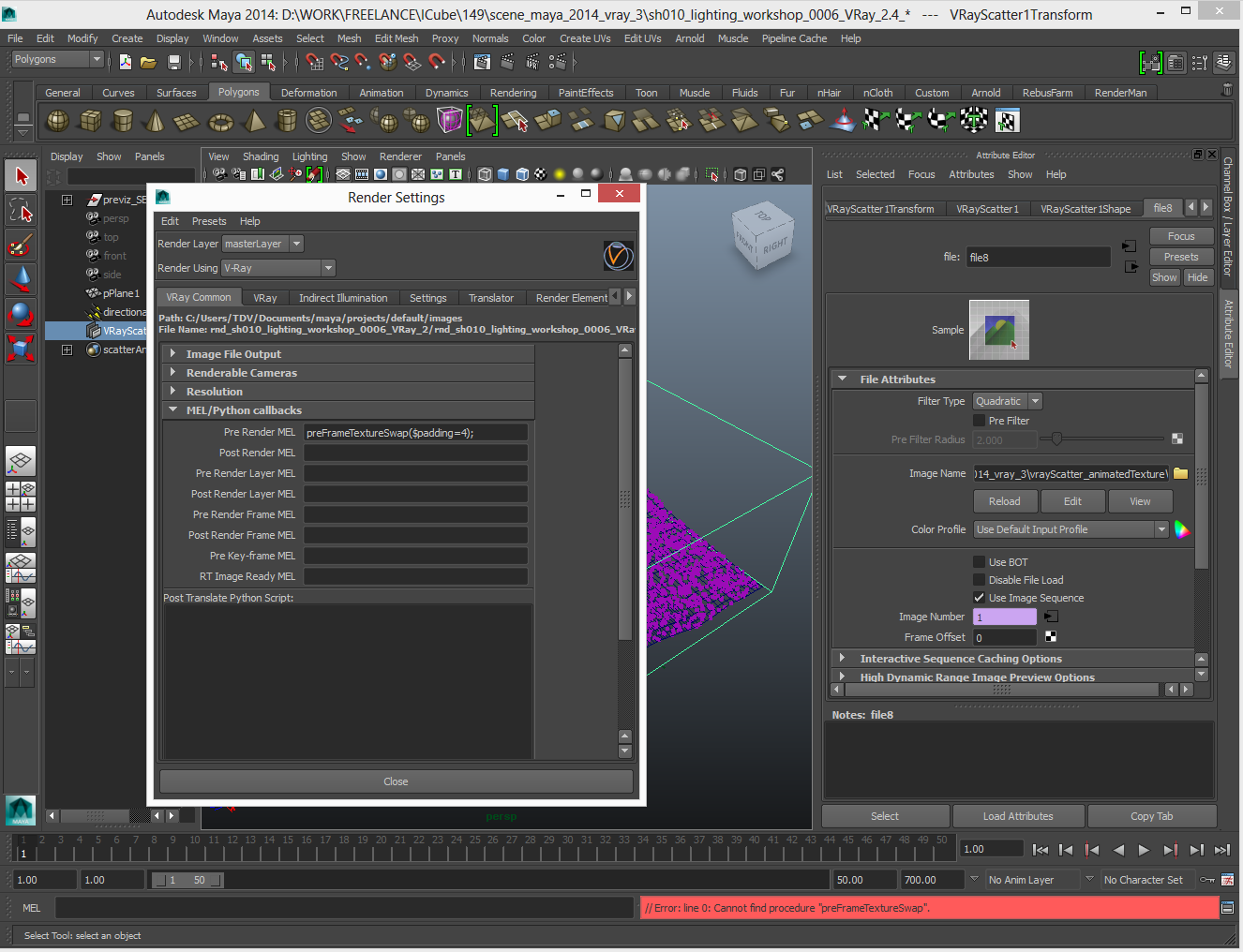
Task: Open the VRayScatter1Shape attribute tab
Action: pyautogui.click(x=1086, y=209)
